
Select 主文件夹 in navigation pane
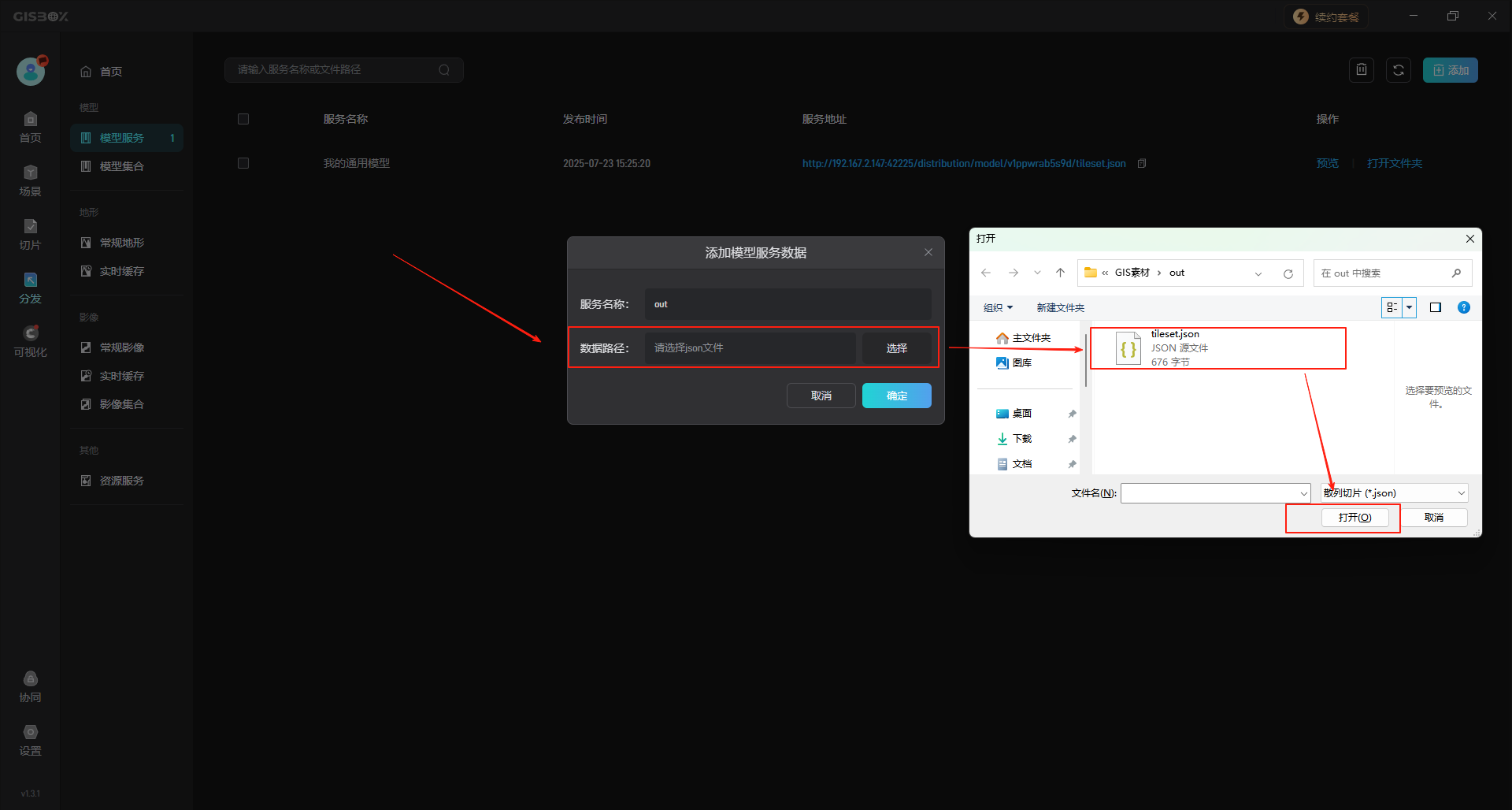point(1024,338)
